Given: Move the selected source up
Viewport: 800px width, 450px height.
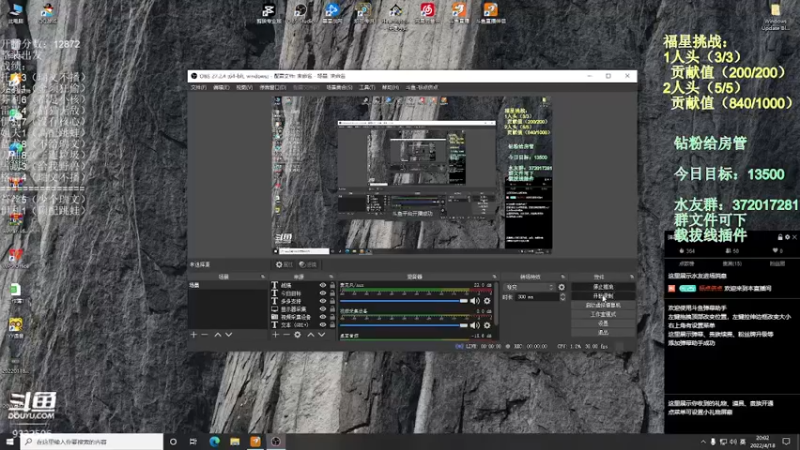Looking at the screenshot, I should (310, 335).
